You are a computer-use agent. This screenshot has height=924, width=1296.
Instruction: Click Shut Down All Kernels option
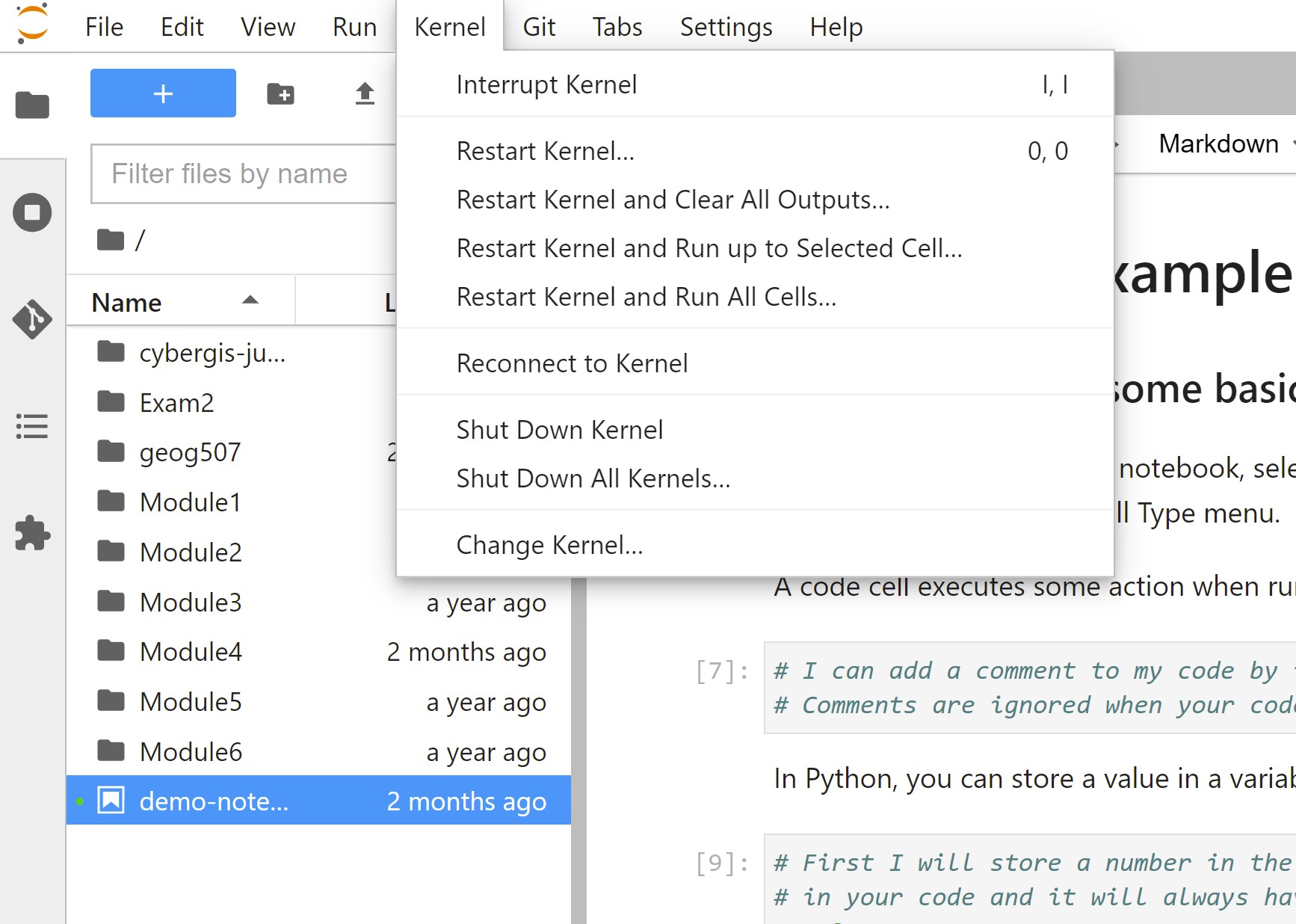coord(593,478)
